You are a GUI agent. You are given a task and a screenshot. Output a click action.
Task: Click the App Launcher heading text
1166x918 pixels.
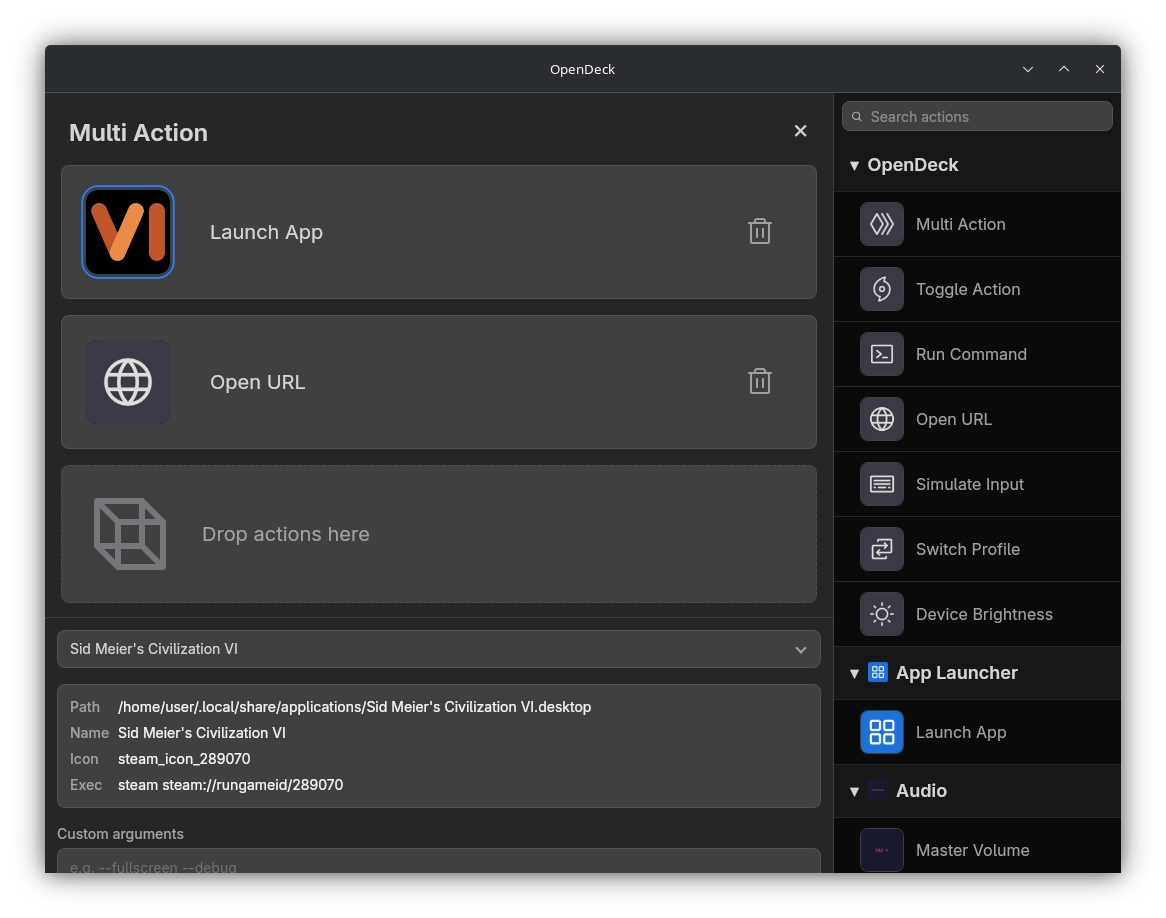[956, 673]
